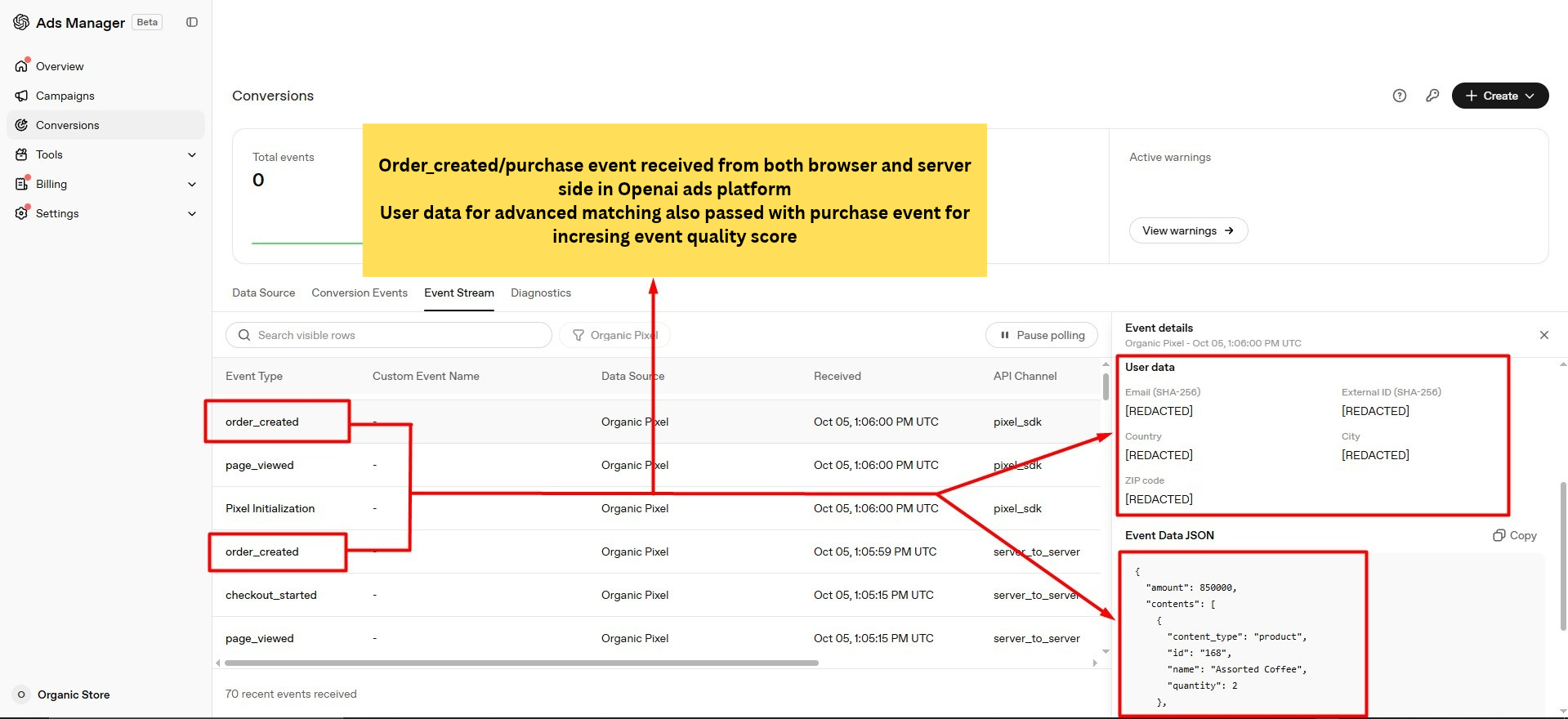Open the help question mark icon
This screenshot has height=719, width=1568.
pyautogui.click(x=1400, y=96)
